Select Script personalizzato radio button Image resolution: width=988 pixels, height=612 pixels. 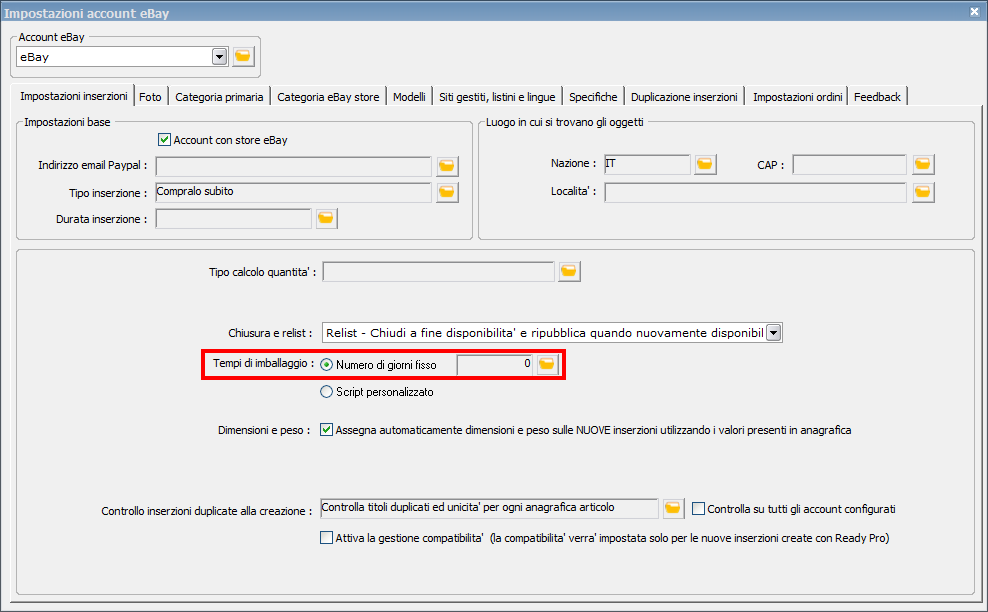pyautogui.click(x=326, y=392)
